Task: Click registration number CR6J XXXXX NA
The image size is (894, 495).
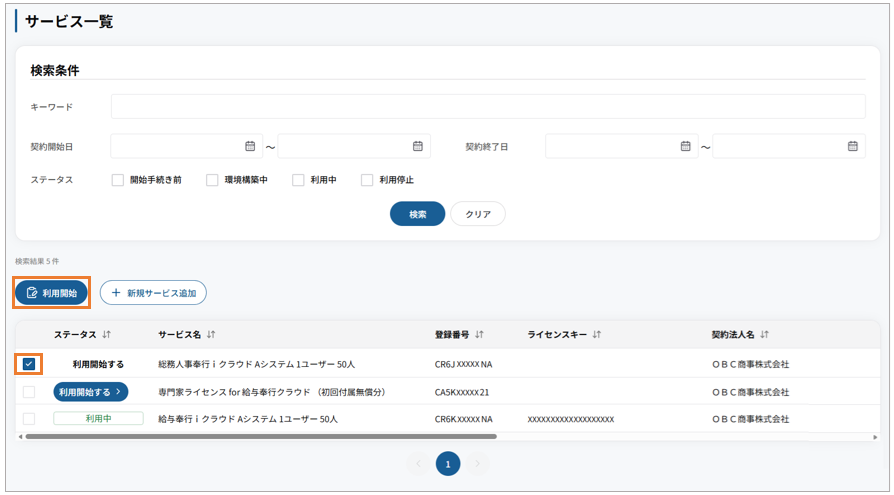Action: [464, 364]
